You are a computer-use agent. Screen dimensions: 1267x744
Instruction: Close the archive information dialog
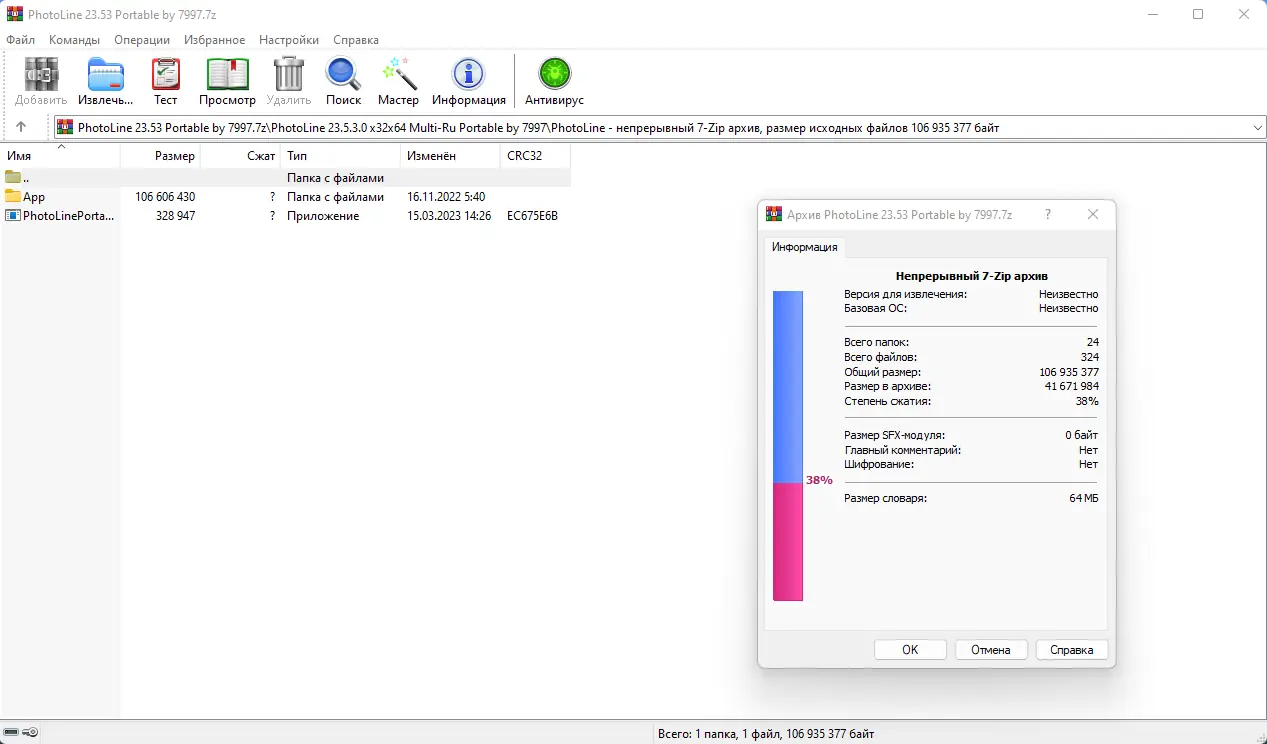pyautogui.click(x=1093, y=214)
